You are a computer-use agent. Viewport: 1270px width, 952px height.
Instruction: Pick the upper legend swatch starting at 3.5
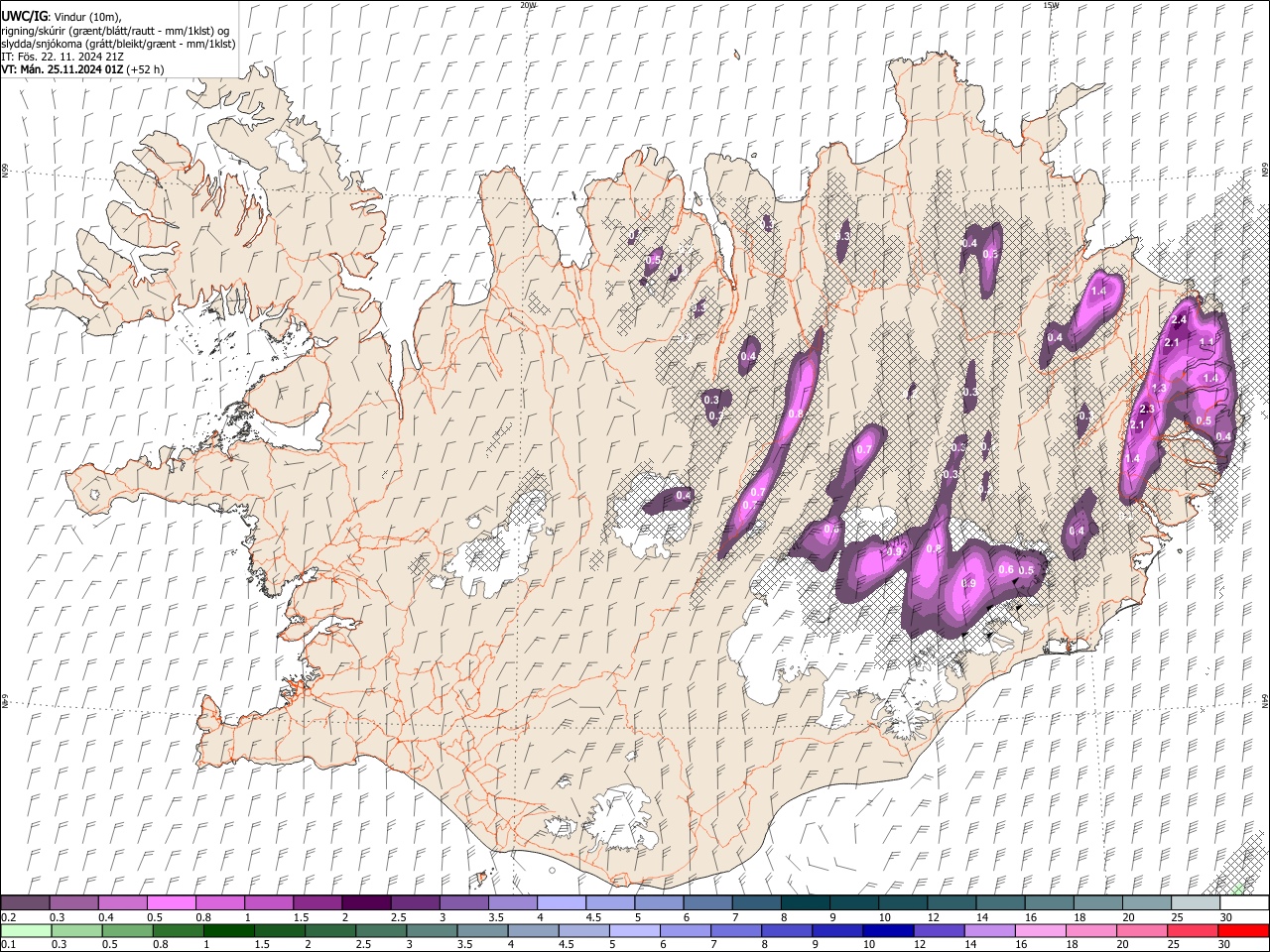tap(512, 902)
